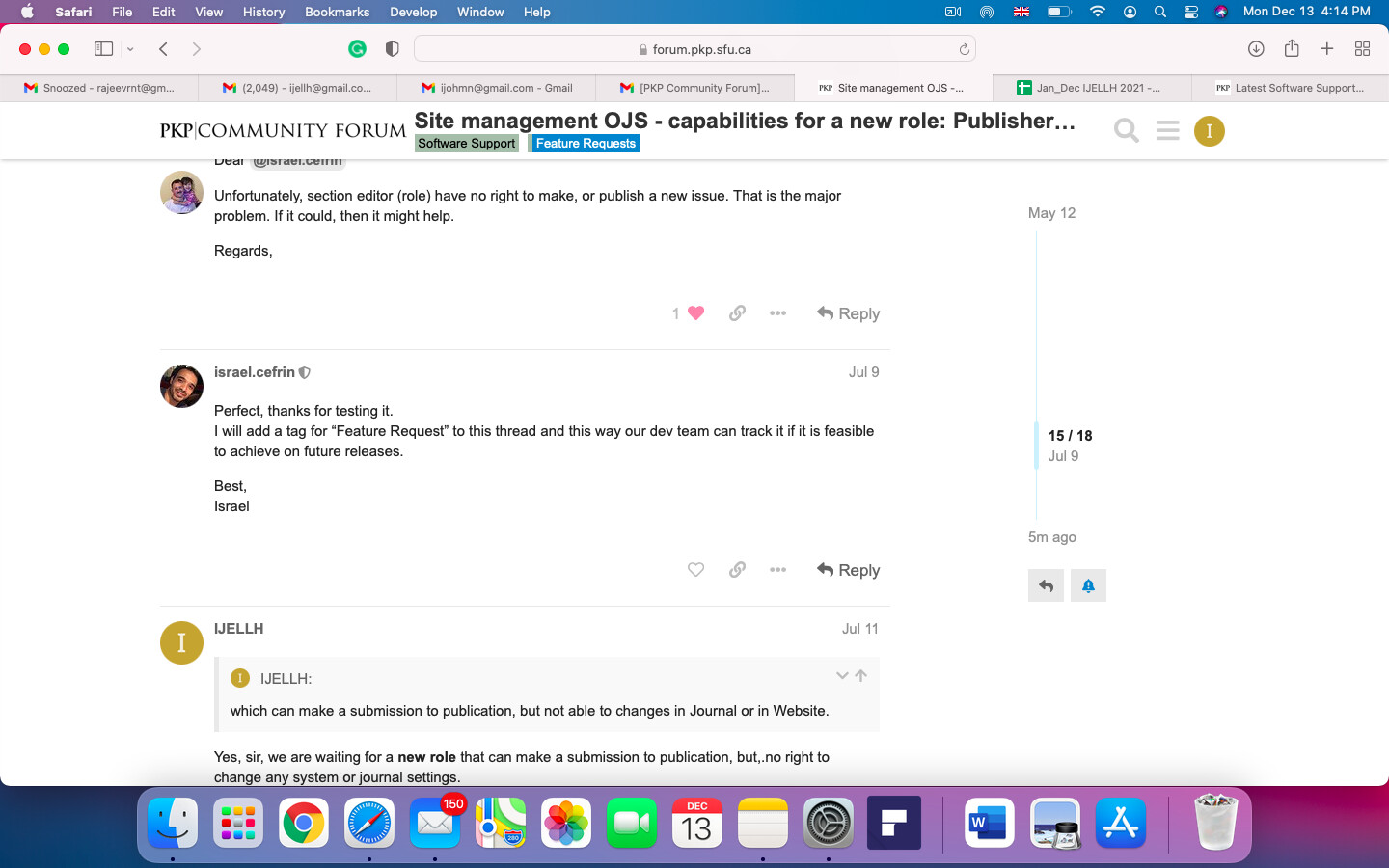1389x868 pixels.
Task: Like israel.cefrin's Jul 9 post
Action: (x=695, y=570)
